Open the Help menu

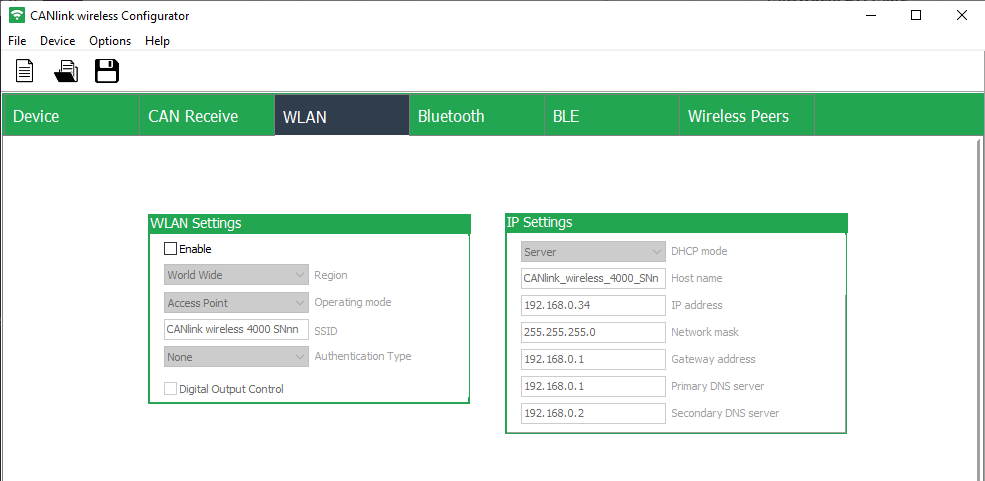point(157,41)
